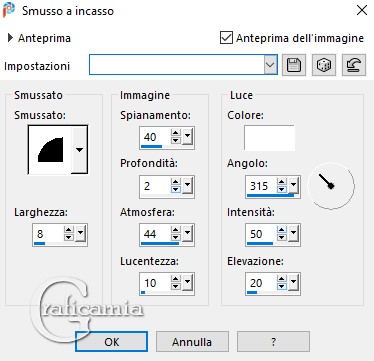The width and height of the screenshot is (374, 361).
Task: Click the Angolo light direction dial
Action: pos(331,186)
